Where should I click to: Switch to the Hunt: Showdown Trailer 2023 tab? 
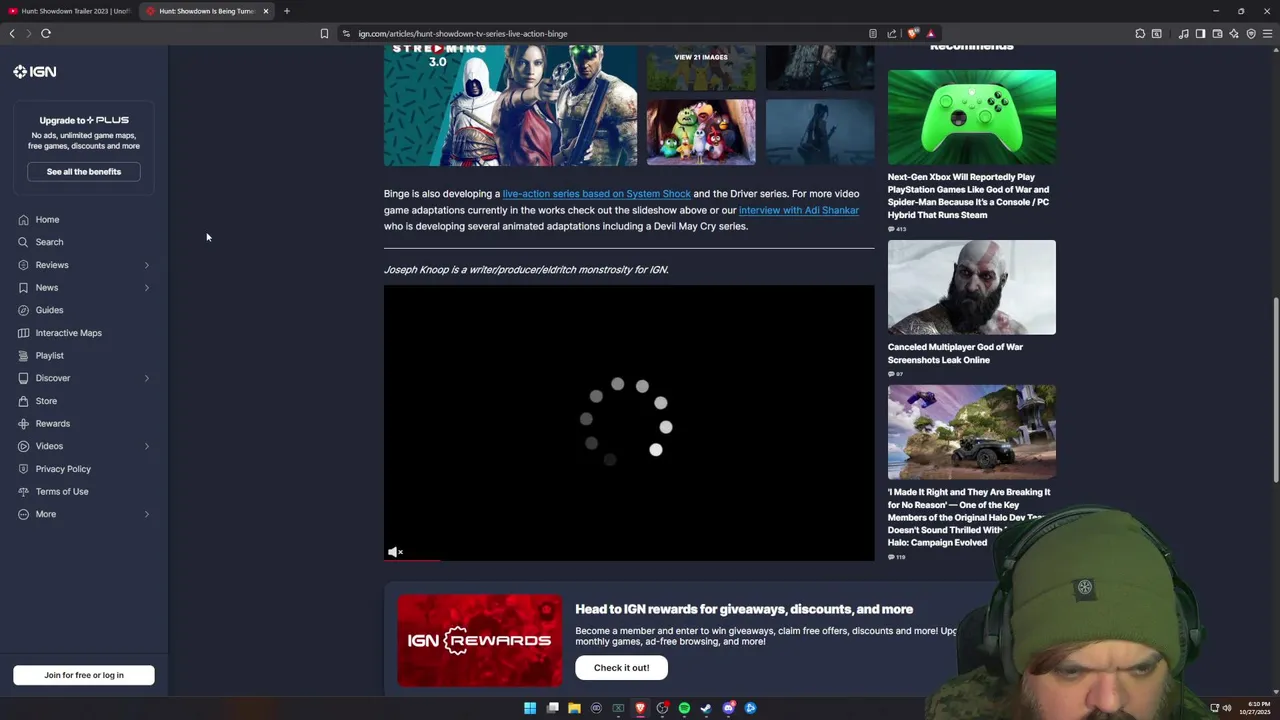70,11
